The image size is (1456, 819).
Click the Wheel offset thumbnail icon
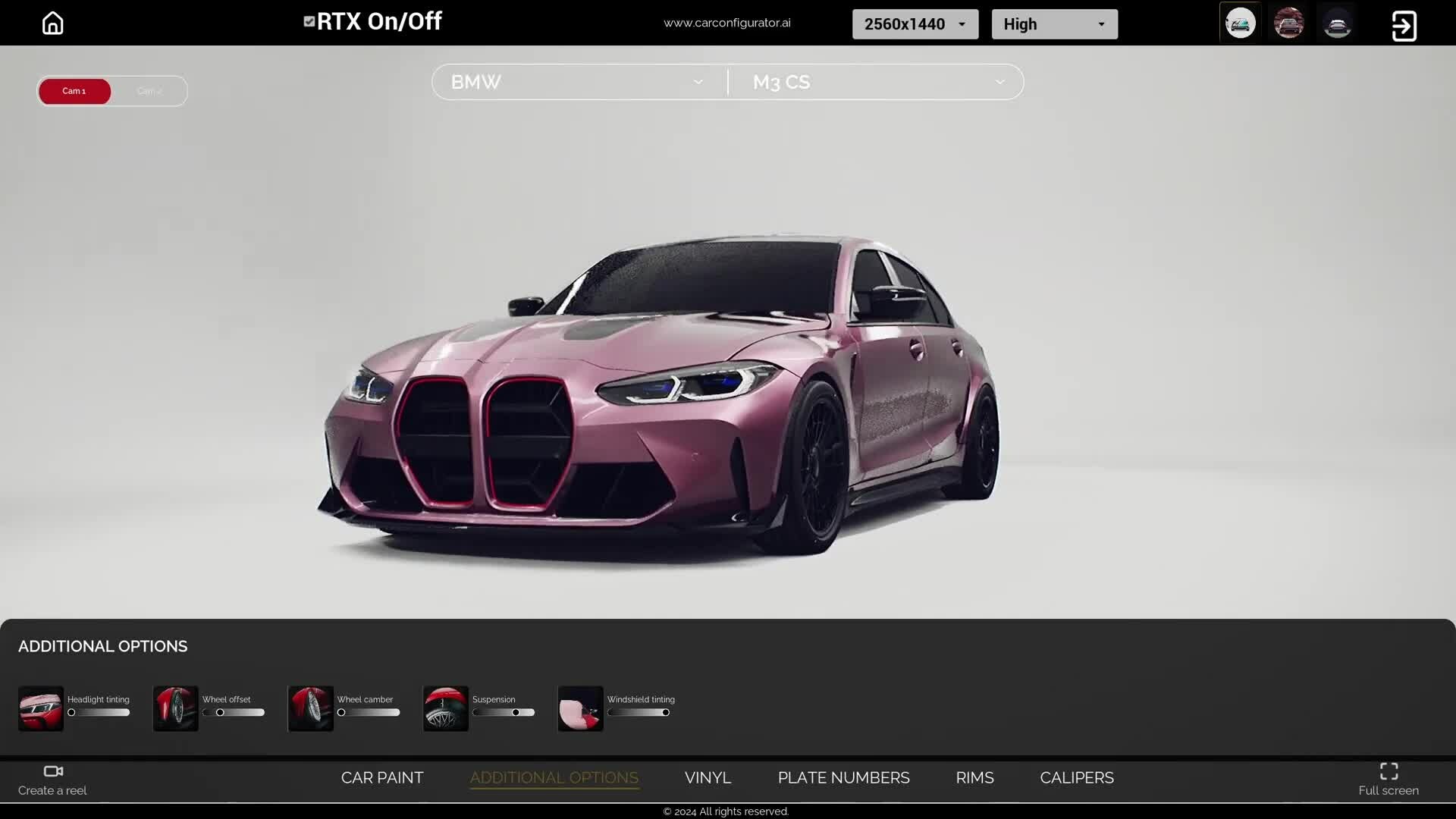[x=176, y=708]
